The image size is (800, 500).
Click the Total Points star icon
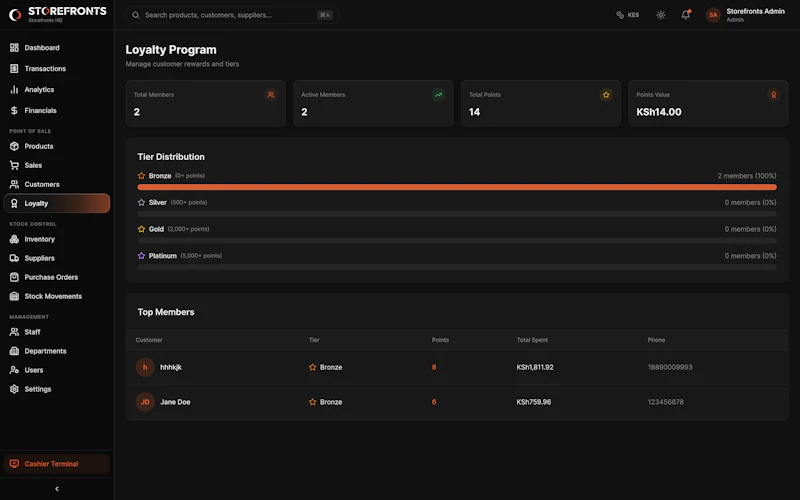pos(606,94)
